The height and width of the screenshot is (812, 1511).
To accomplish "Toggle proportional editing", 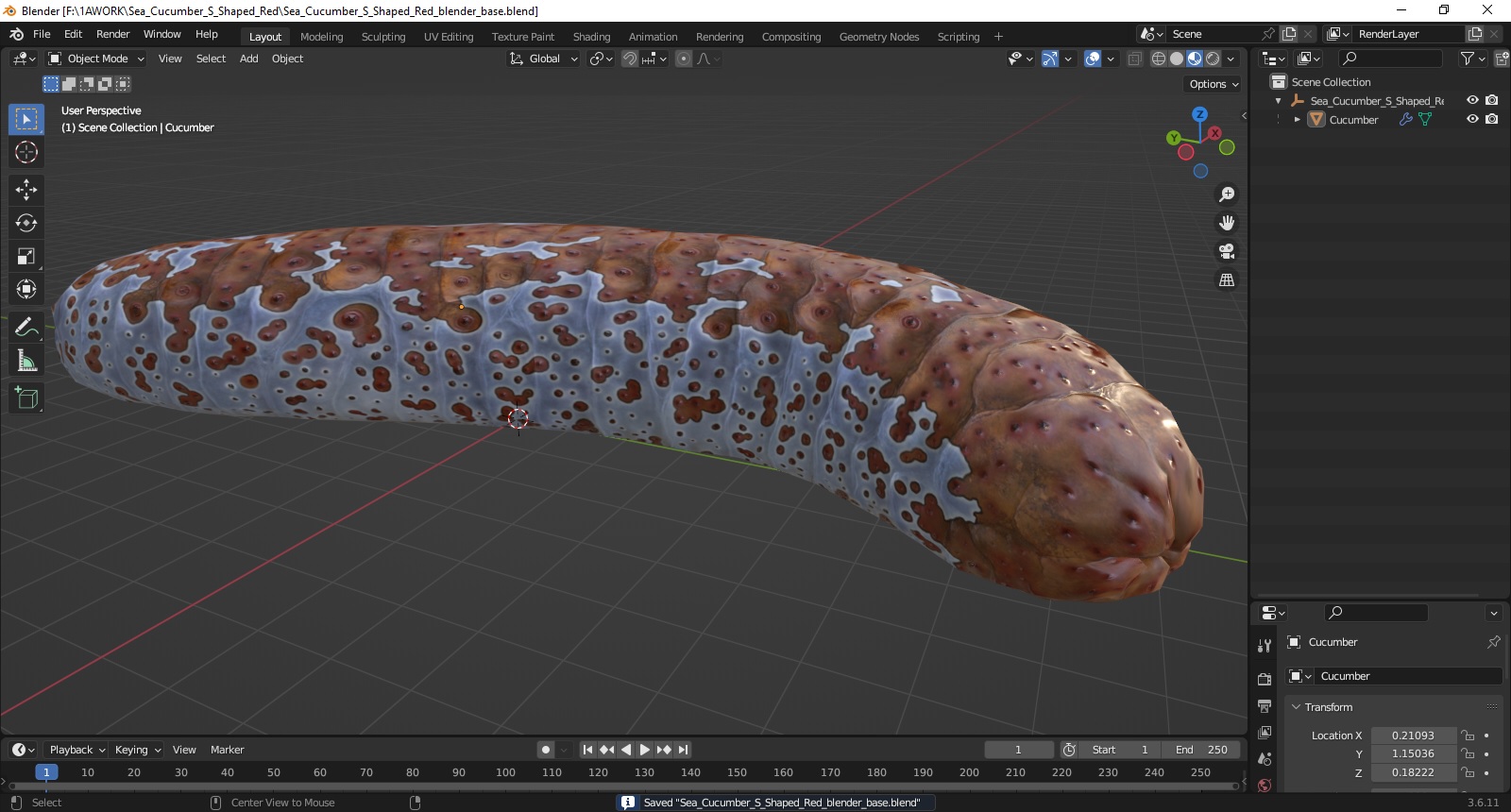I will [684, 59].
